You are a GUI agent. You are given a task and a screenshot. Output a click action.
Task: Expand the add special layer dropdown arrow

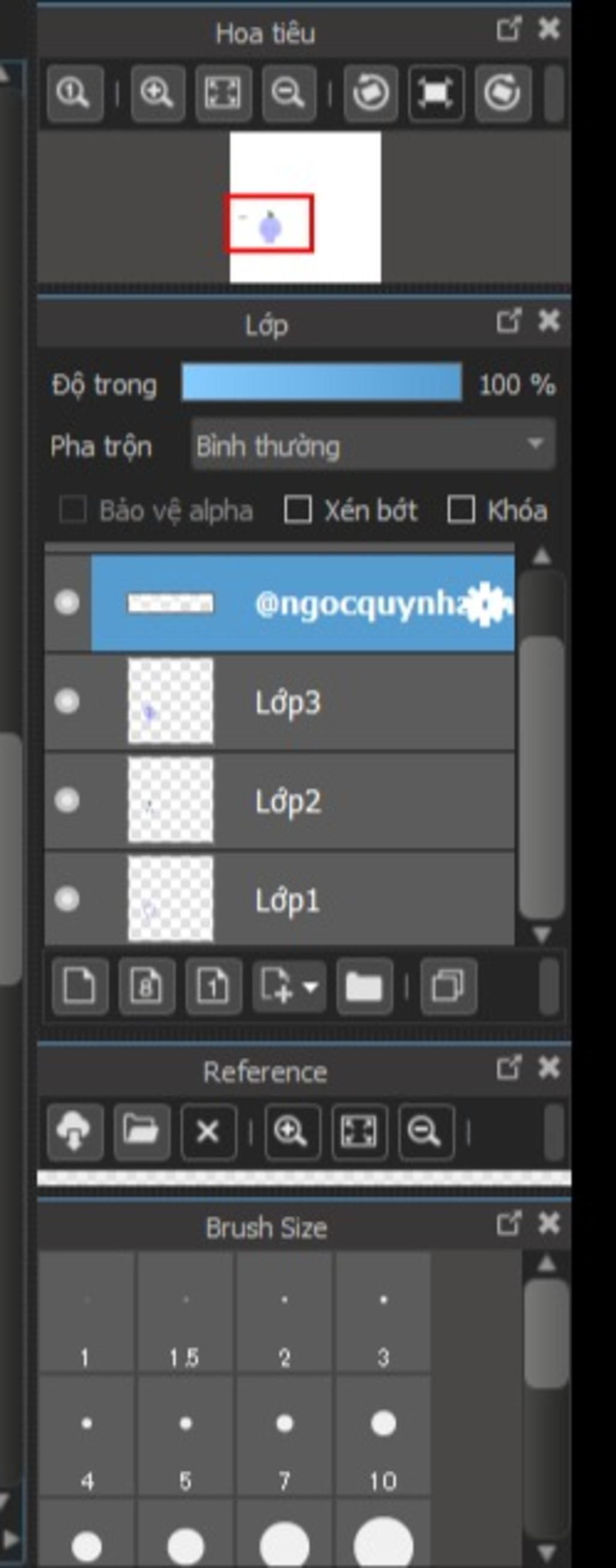310,986
